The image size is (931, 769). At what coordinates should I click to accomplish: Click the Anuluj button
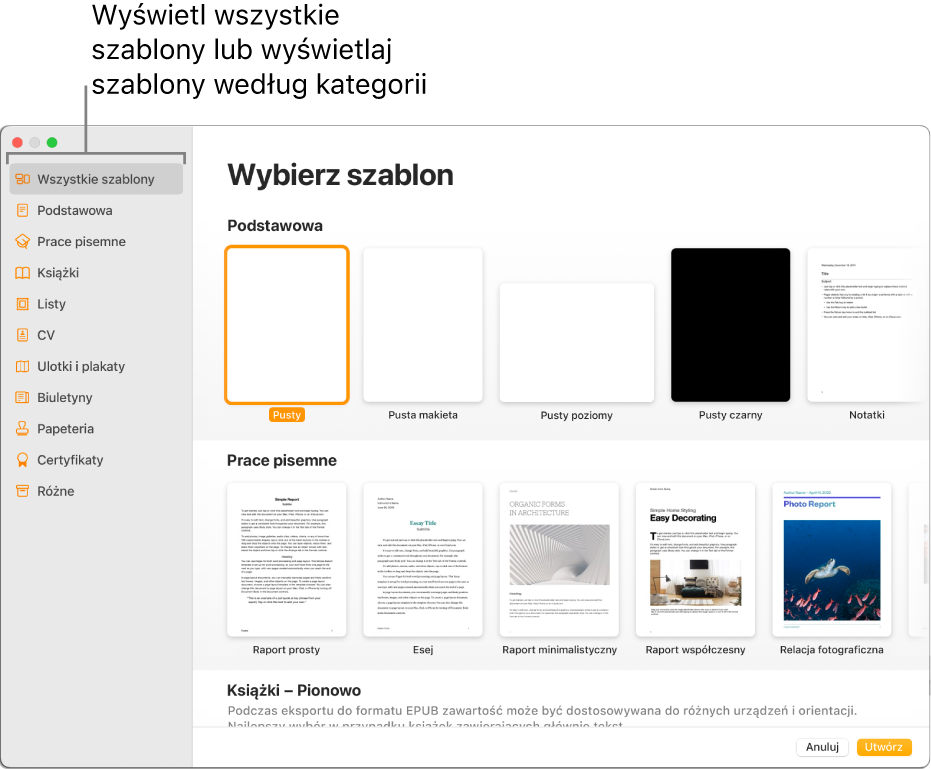coord(822,747)
